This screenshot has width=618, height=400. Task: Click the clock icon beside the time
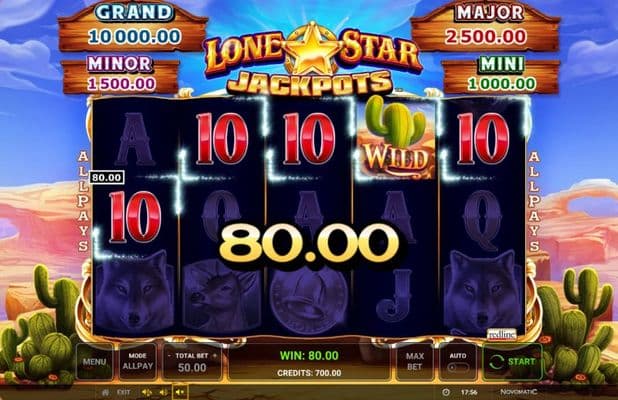(x=446, y=393)
